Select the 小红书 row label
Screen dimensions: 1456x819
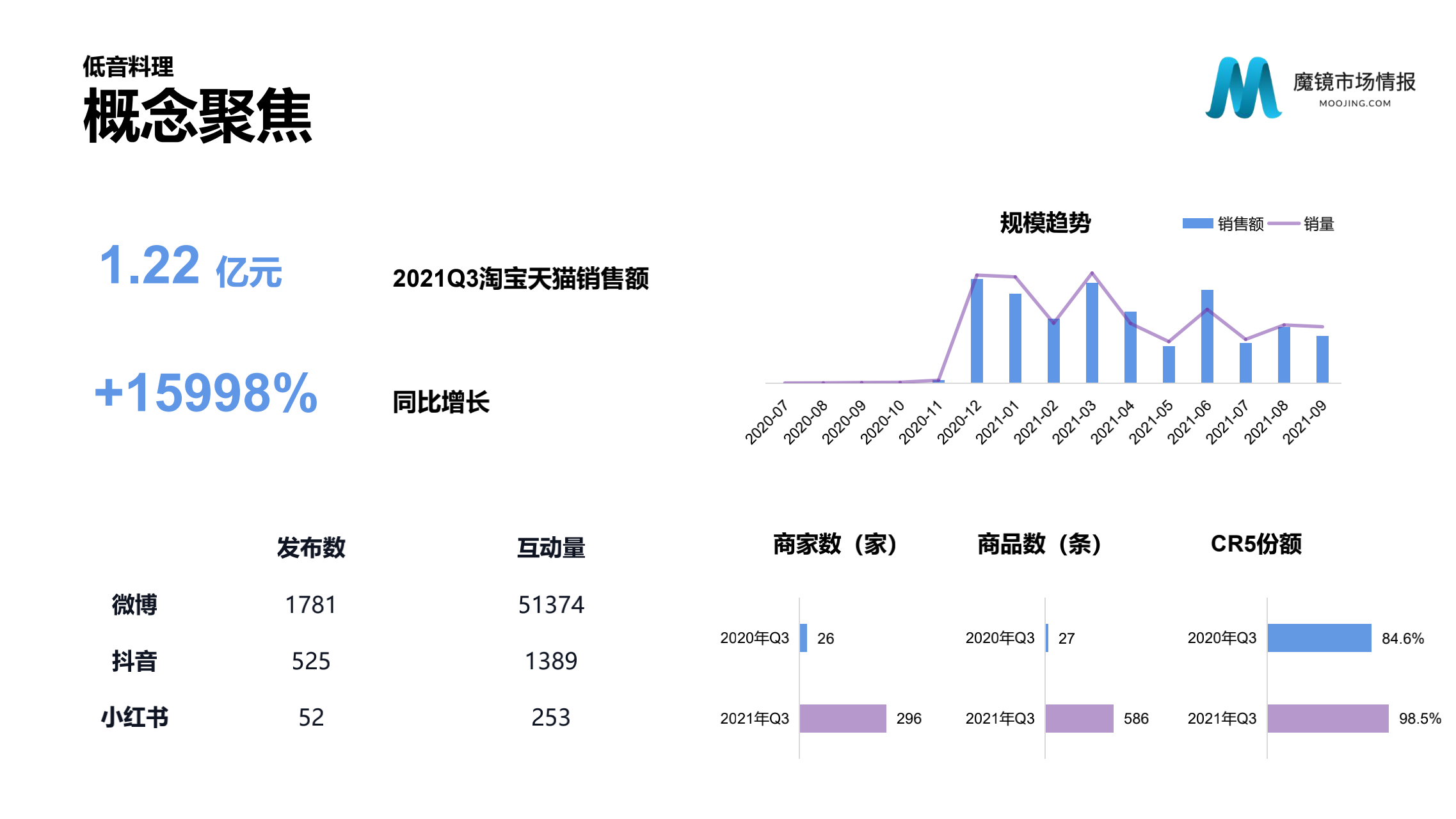(x=134, y=717)
